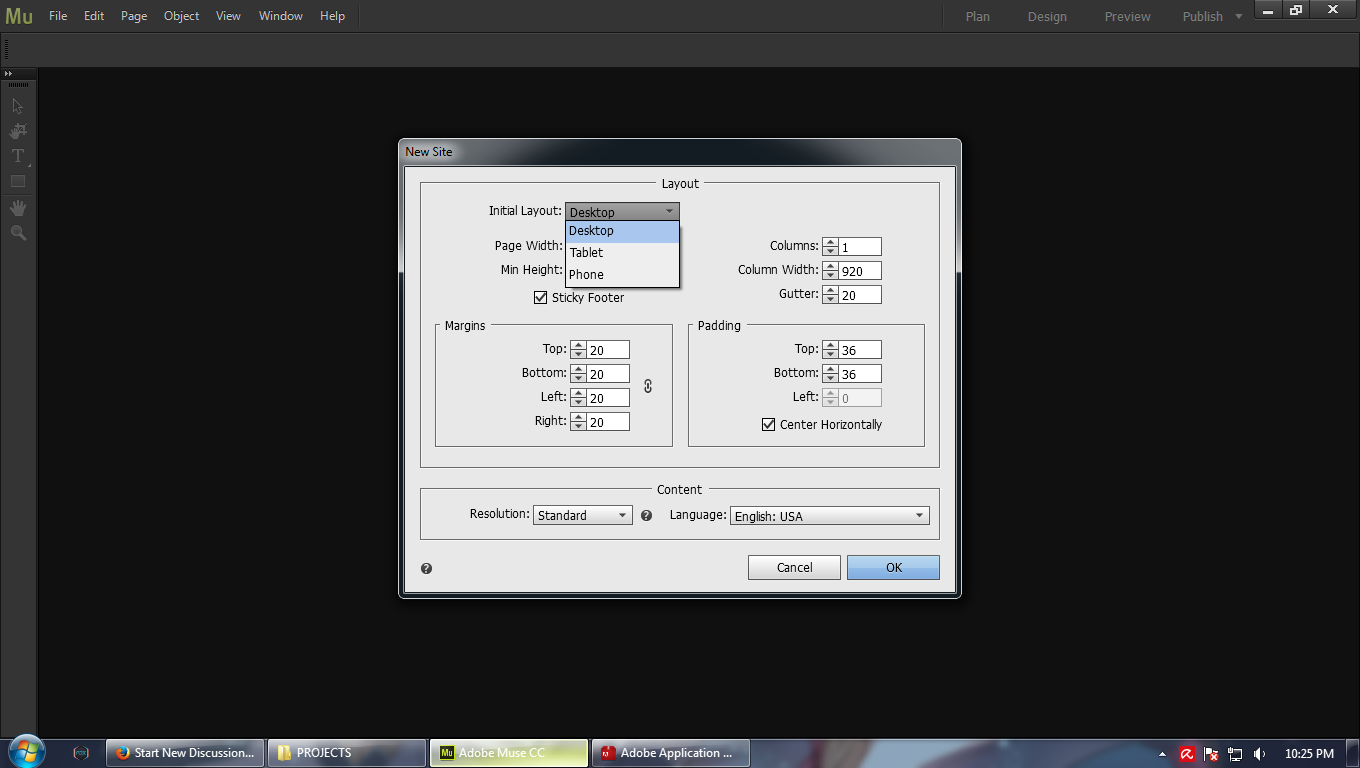The height and width of the screenshot is (768, 1360).
Task: Open the volume speaker icon
Action: point(1259,754)
